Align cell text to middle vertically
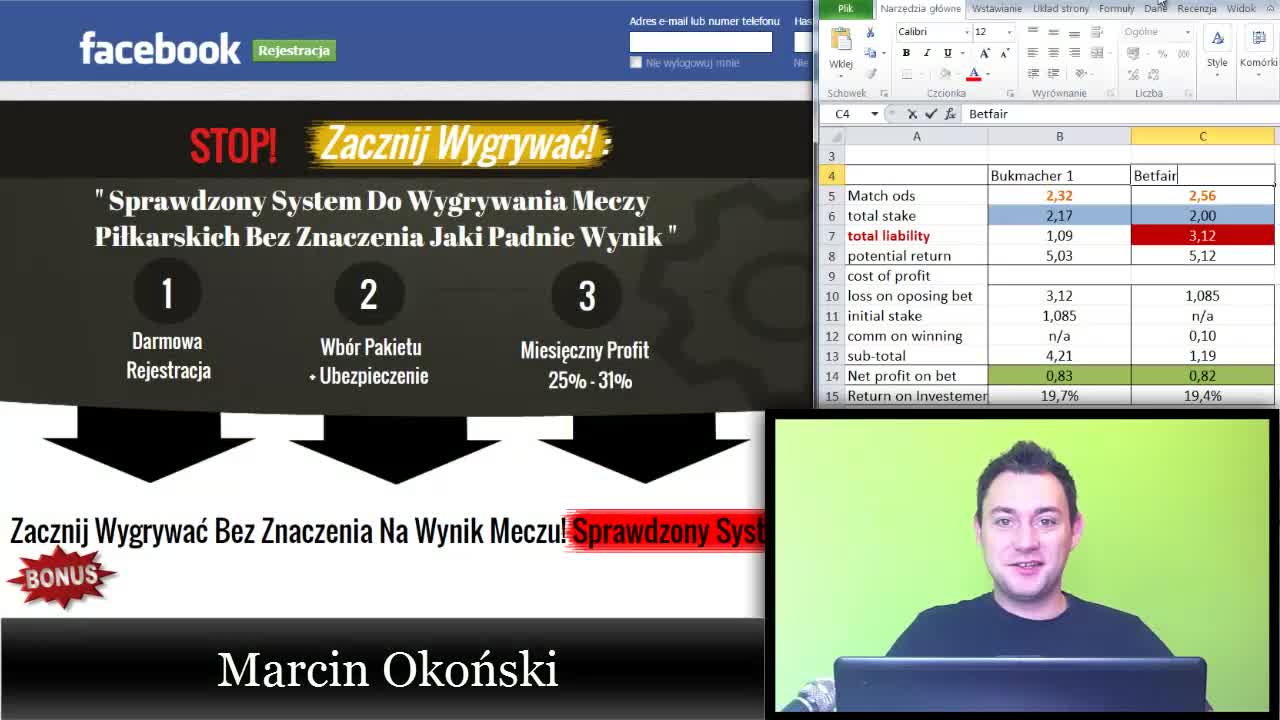Image resolution: width=1280 pixels, height=720 pixels. tap(1054, 32)
